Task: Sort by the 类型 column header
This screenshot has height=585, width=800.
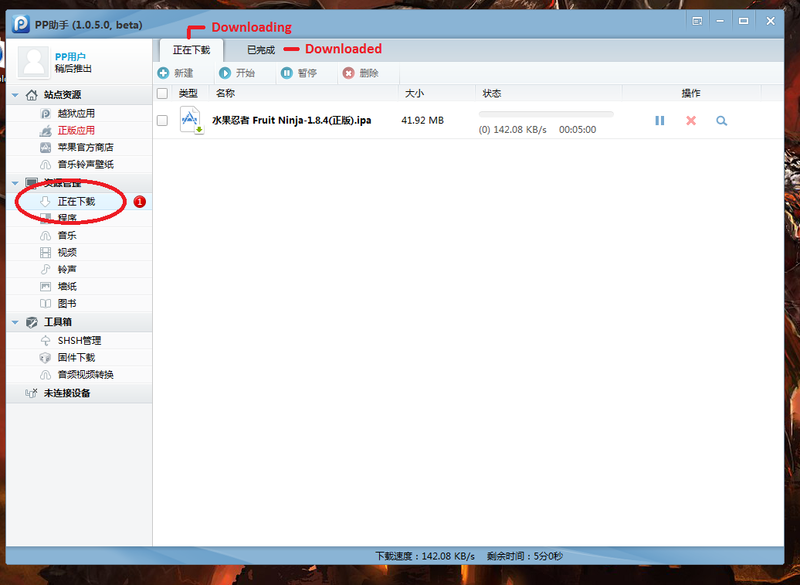Action: pos(188,93)
